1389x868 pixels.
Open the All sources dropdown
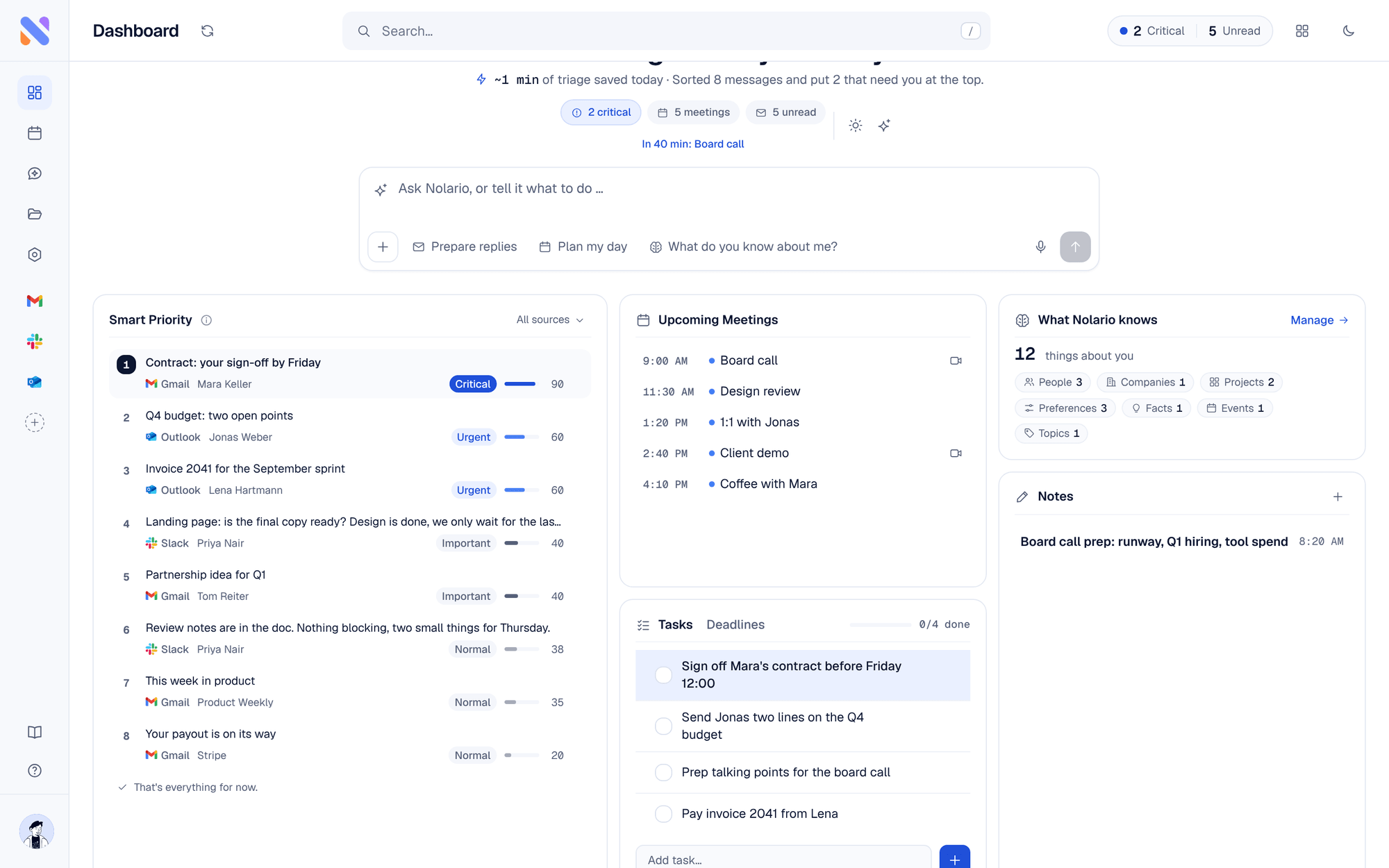(550, 319)
